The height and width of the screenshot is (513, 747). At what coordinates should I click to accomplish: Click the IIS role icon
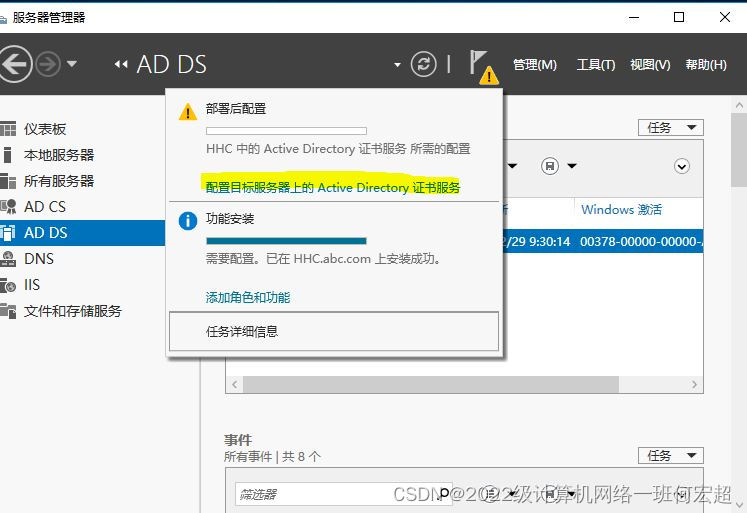click(x=8, y=285)
